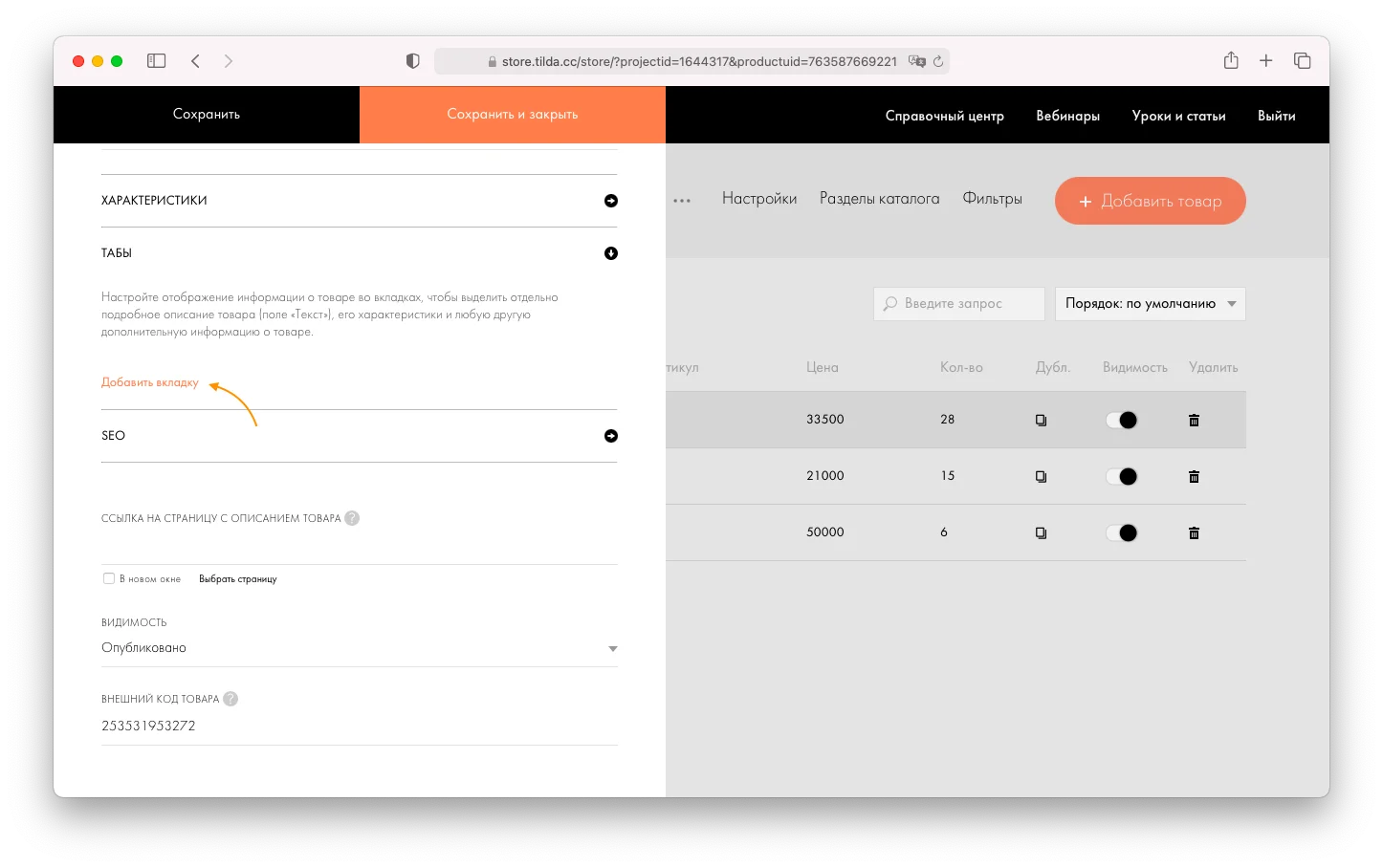Open the privacy shield report icon

413,61
